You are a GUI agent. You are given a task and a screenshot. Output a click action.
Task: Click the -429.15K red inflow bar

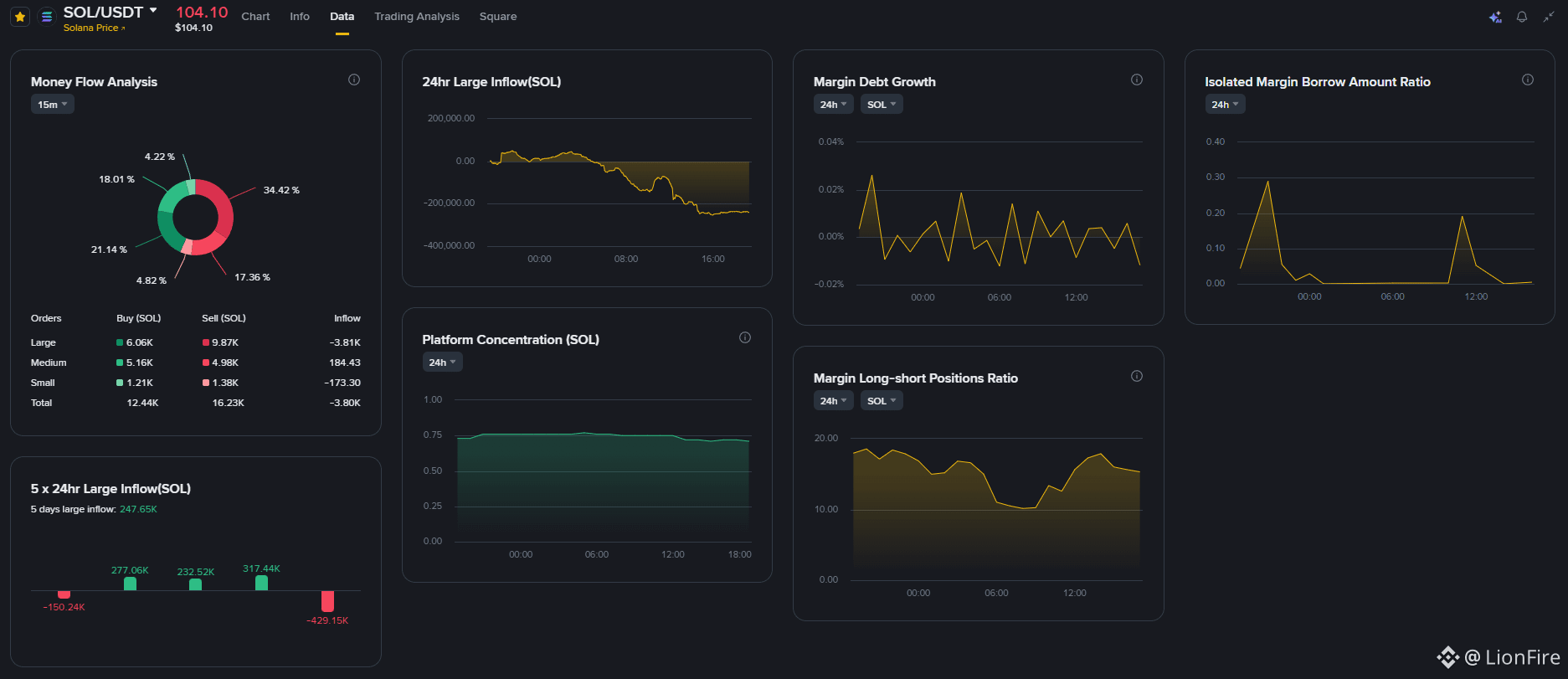coord(327,601)
